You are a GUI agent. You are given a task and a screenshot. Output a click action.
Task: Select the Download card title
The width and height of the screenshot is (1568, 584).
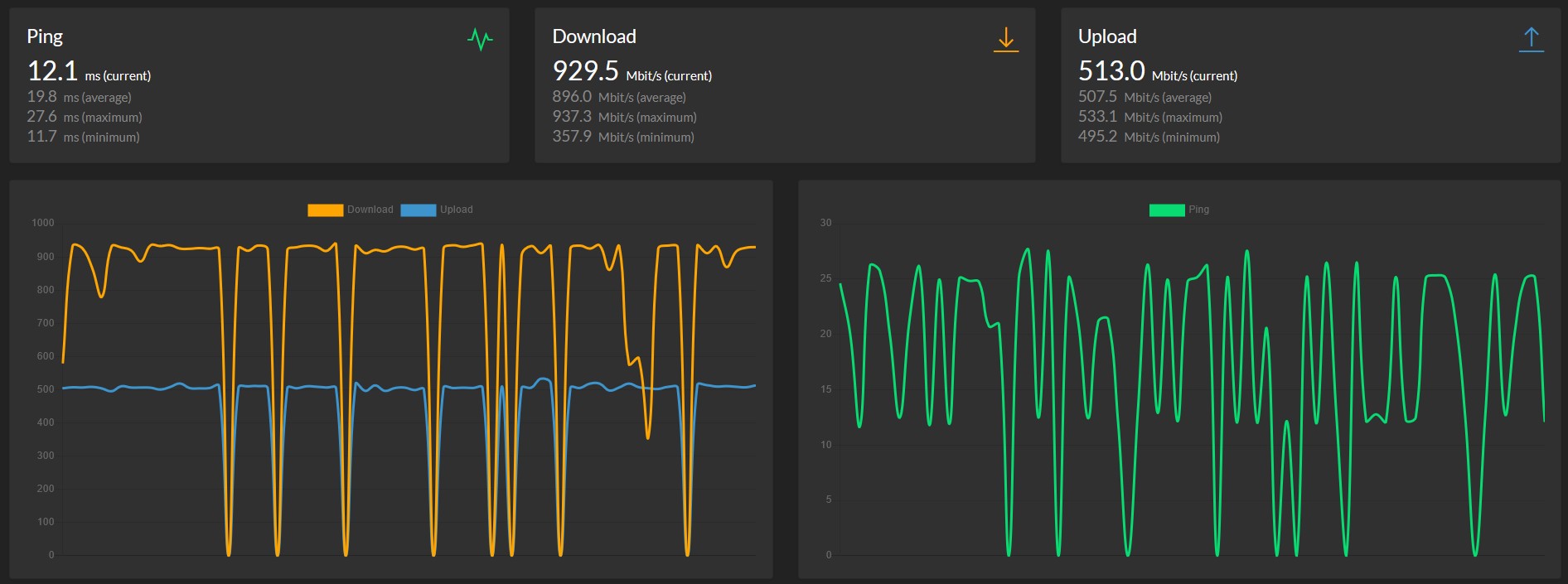[x=594, y=36]
